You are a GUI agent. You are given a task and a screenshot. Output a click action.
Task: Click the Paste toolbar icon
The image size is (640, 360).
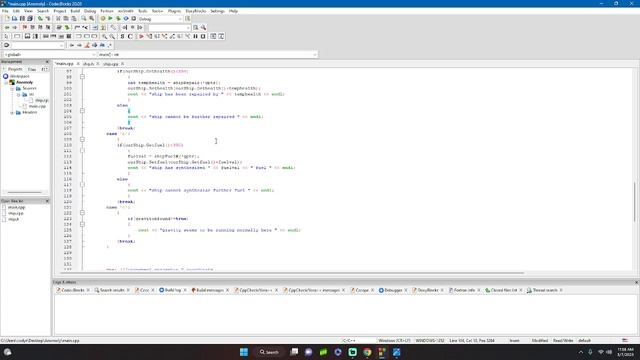73,19
